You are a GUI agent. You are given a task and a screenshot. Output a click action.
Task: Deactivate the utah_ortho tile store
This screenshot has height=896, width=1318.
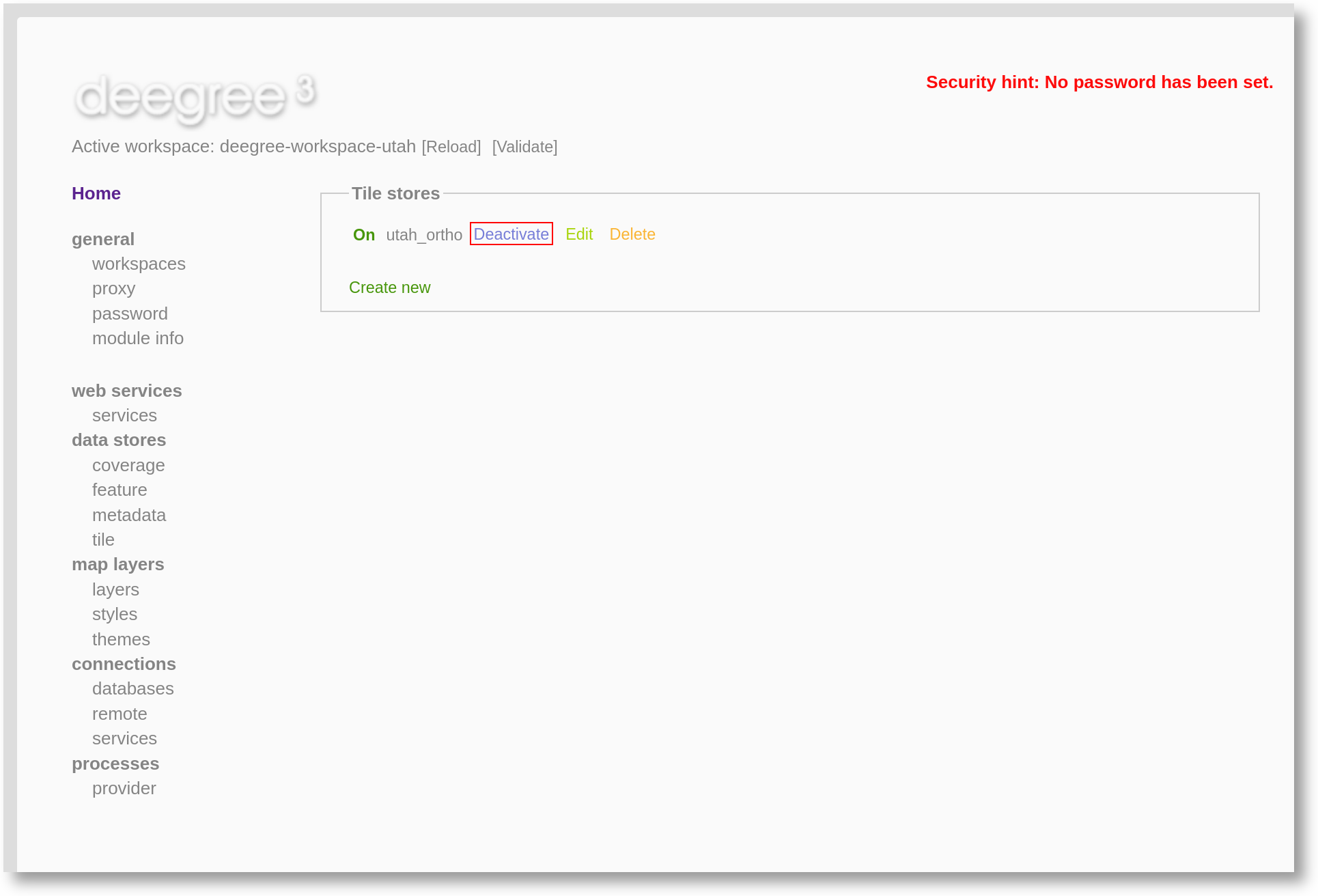point(511,234)
